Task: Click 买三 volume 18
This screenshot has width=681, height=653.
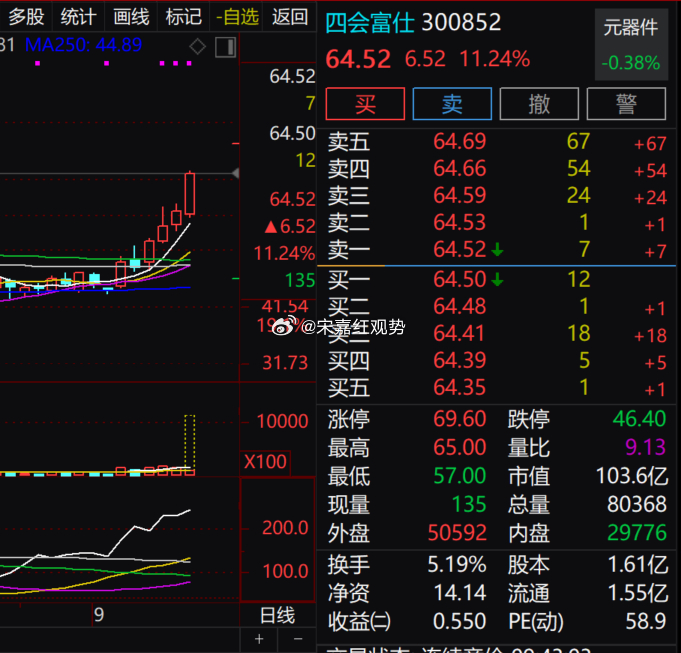Action: 579,333
